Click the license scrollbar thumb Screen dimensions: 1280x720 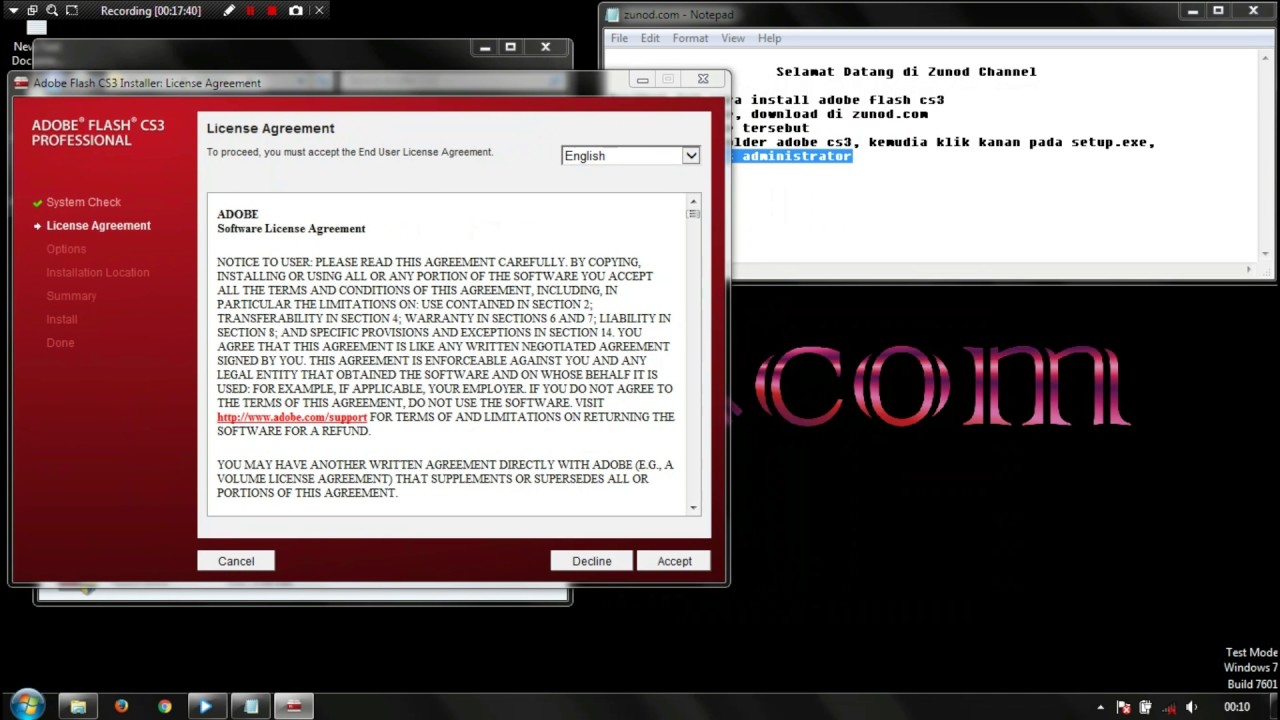(693, 214)
